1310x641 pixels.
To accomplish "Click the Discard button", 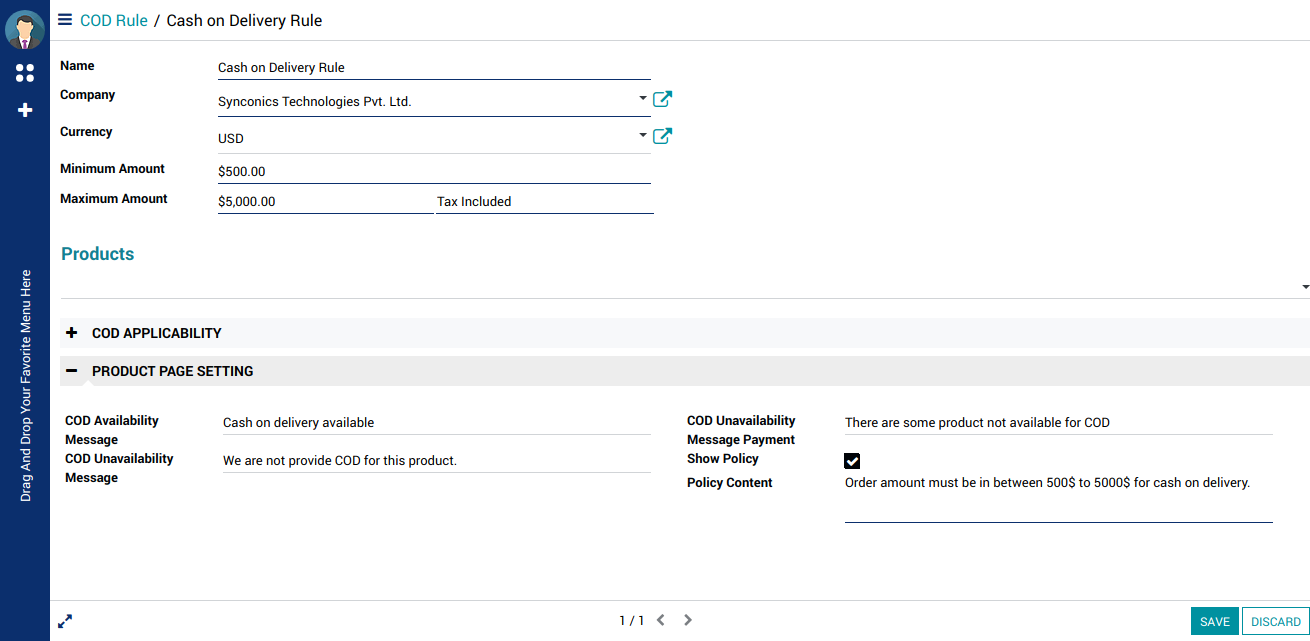I will point(1276,621).
